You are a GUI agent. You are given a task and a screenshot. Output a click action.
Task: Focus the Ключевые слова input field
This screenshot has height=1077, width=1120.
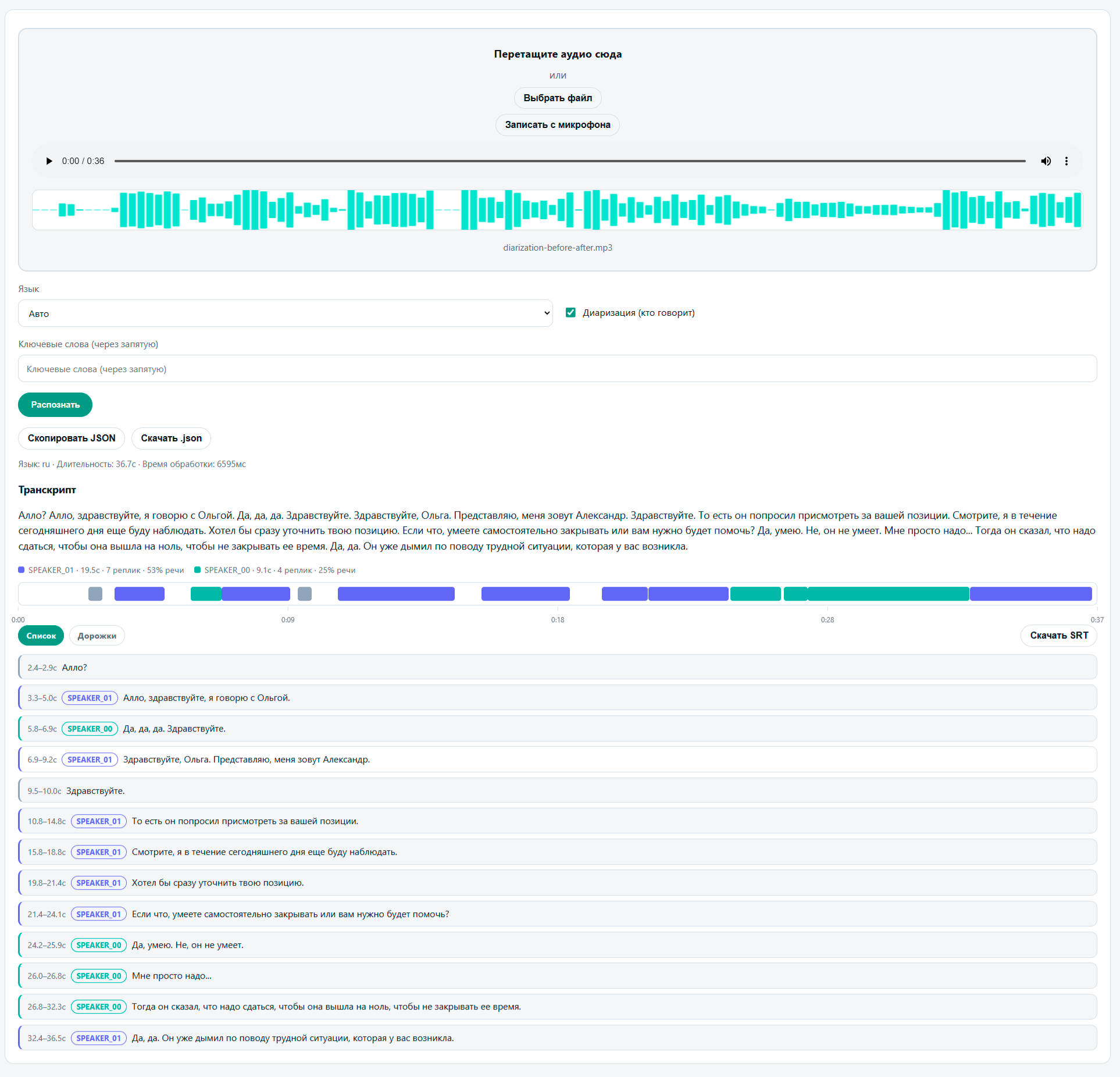557,369
